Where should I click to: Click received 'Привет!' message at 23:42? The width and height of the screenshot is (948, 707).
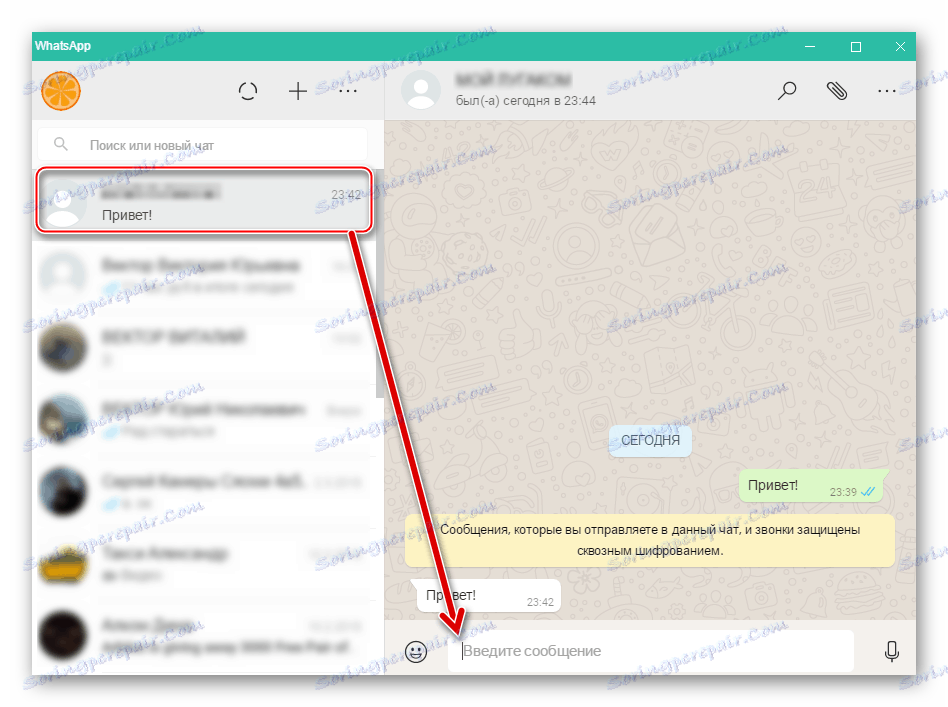[489, 596]
